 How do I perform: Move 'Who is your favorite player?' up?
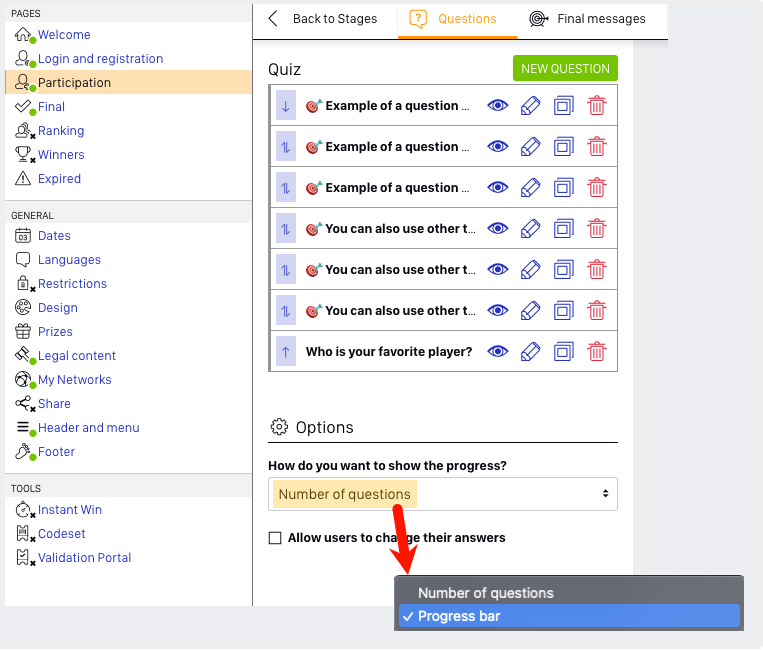point(286,351)
